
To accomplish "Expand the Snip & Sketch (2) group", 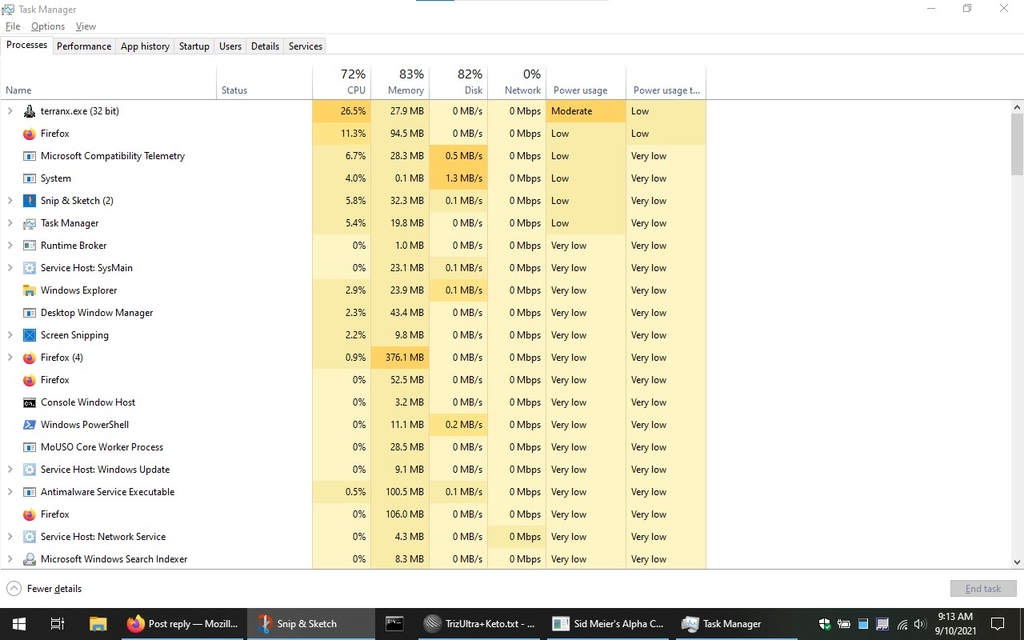I will (x=10, y=201).
